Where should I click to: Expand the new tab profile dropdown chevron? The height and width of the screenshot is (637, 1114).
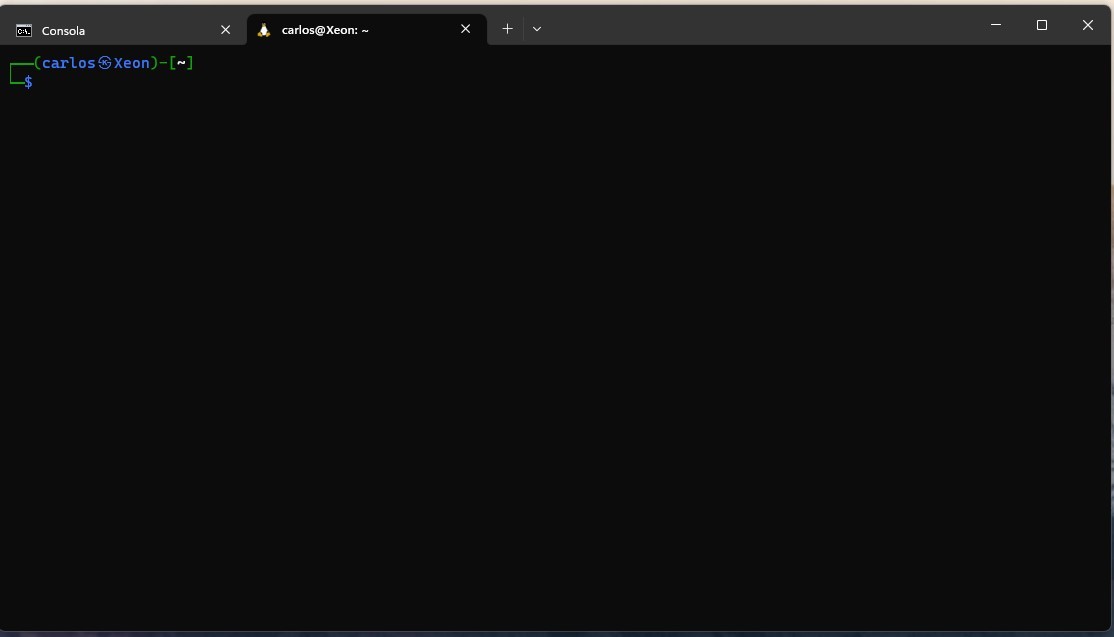point(537,29)
